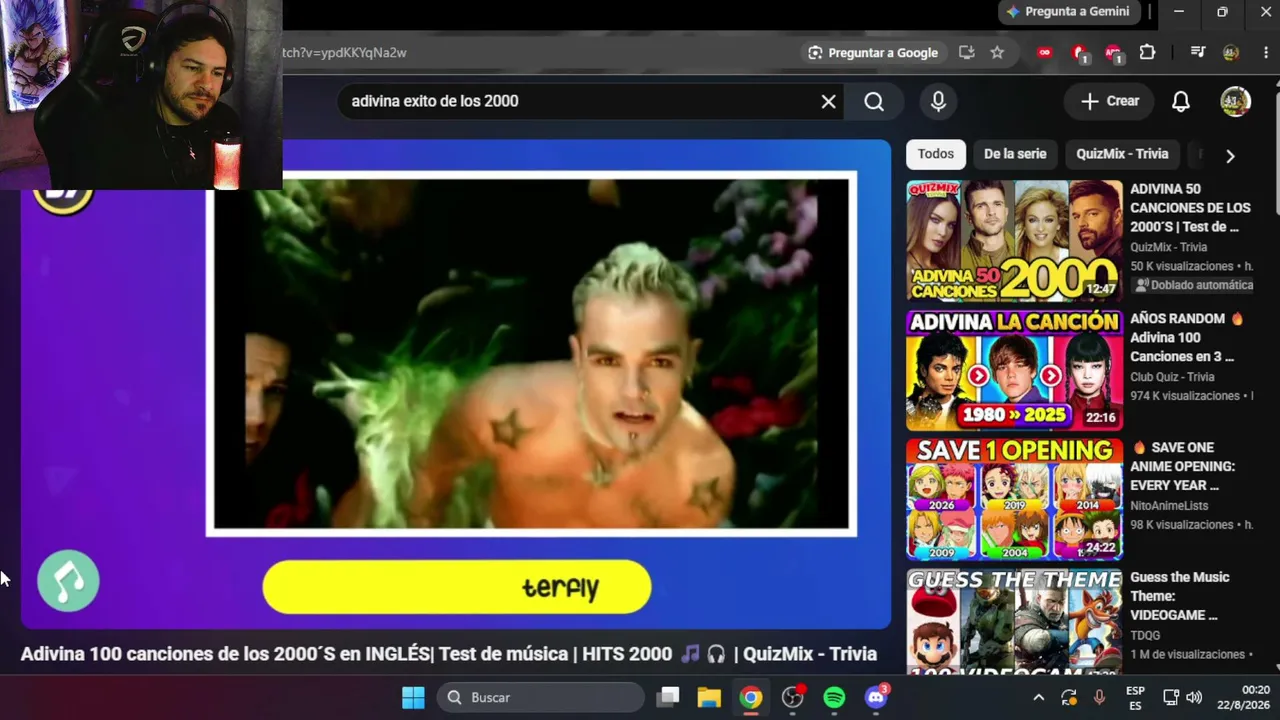Clear the YouTube search box text

828,101
